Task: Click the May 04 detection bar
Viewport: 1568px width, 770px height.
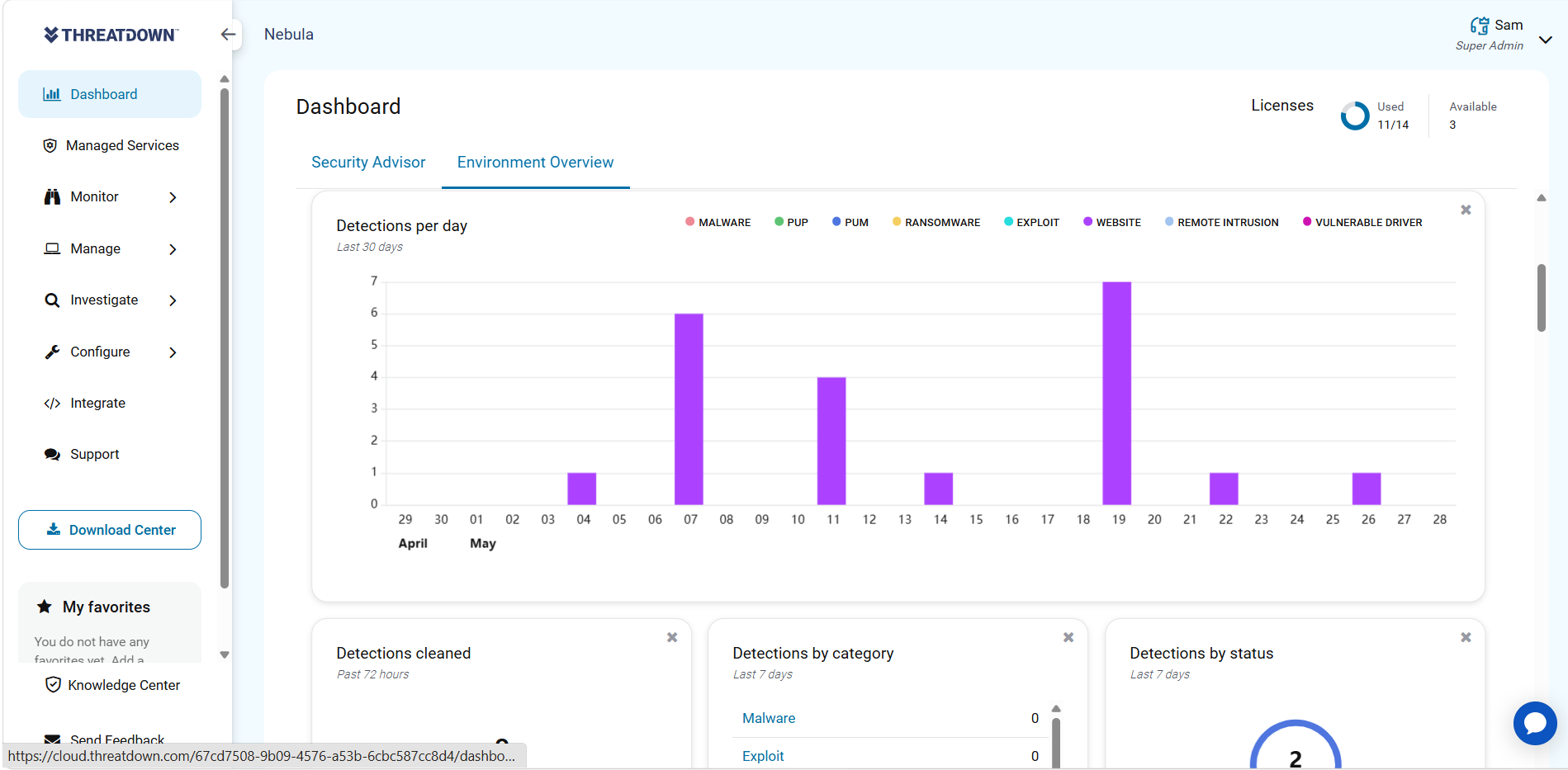Action: (x=581, y=489)
